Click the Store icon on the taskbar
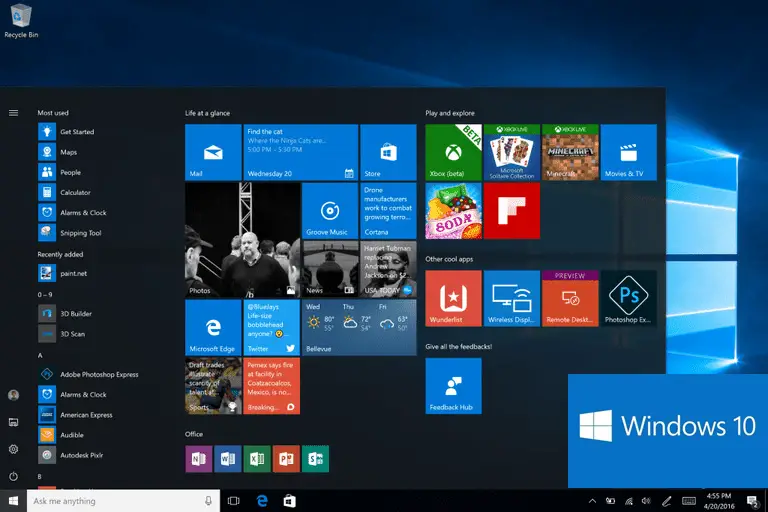Image resolution: width=768 pixels, height=512 pixels. point(289,501)
